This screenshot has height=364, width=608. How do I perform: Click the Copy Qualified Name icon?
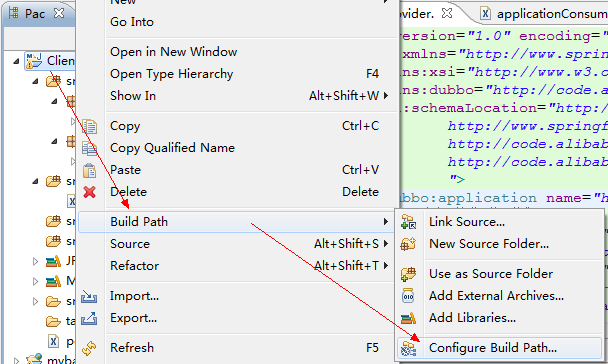[x=90, y=148]
